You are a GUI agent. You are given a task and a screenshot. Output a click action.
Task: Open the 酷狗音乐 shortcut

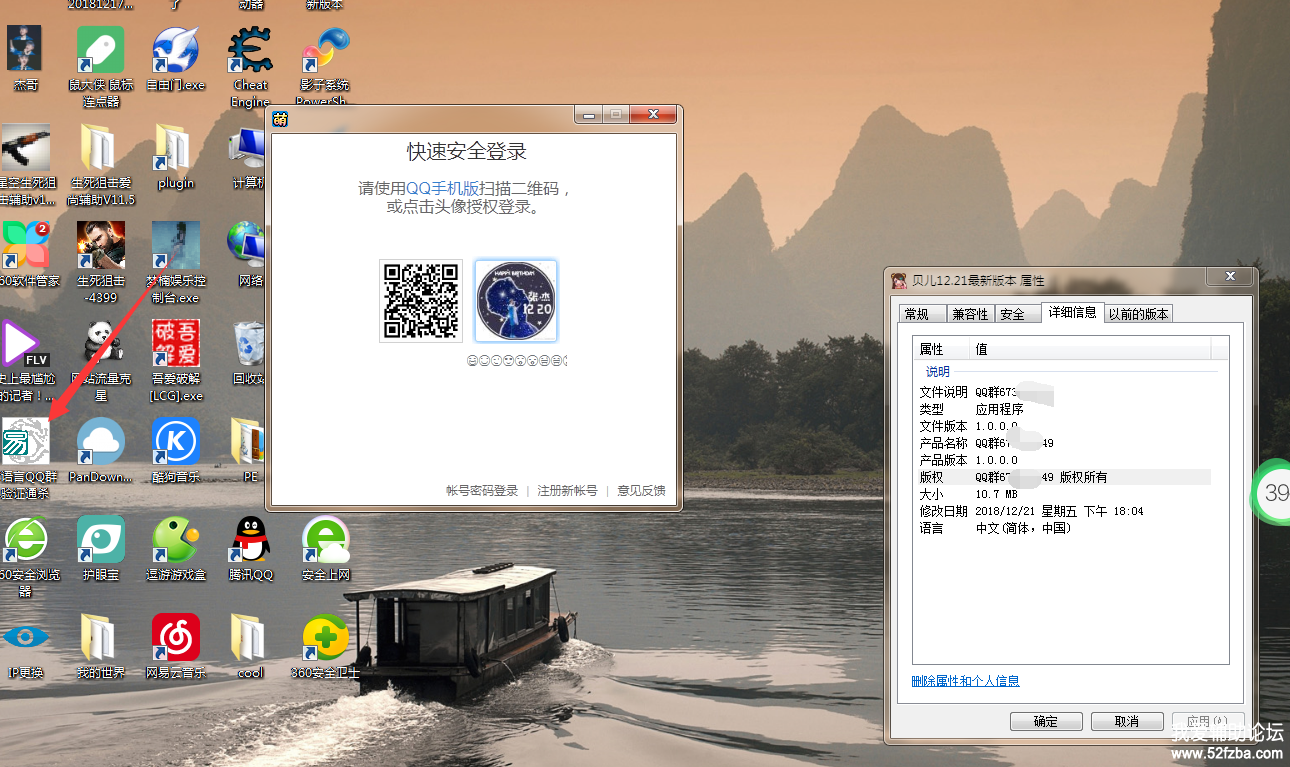coord(176,443)
